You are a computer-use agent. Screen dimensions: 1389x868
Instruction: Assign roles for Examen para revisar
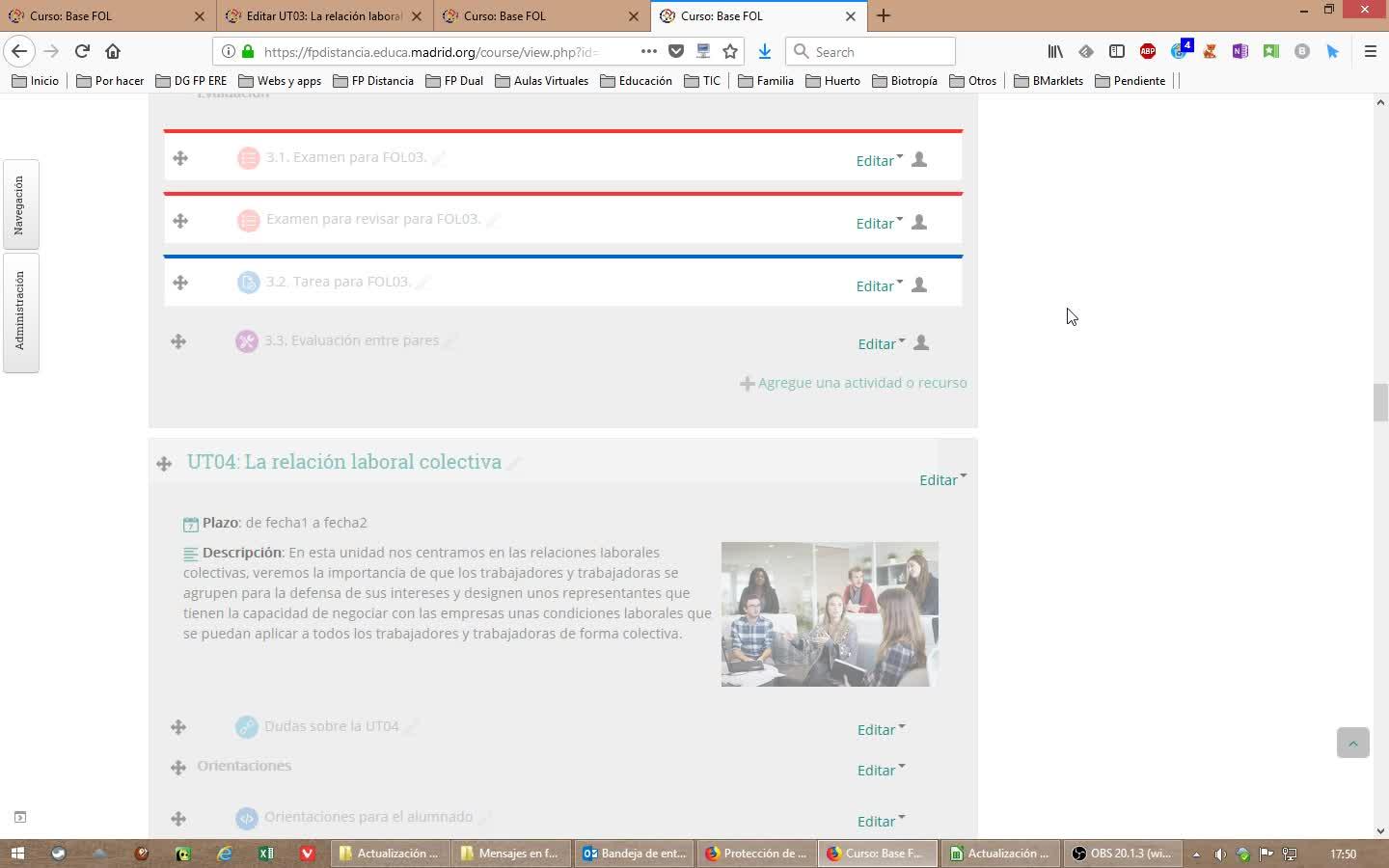click(919, 222)
